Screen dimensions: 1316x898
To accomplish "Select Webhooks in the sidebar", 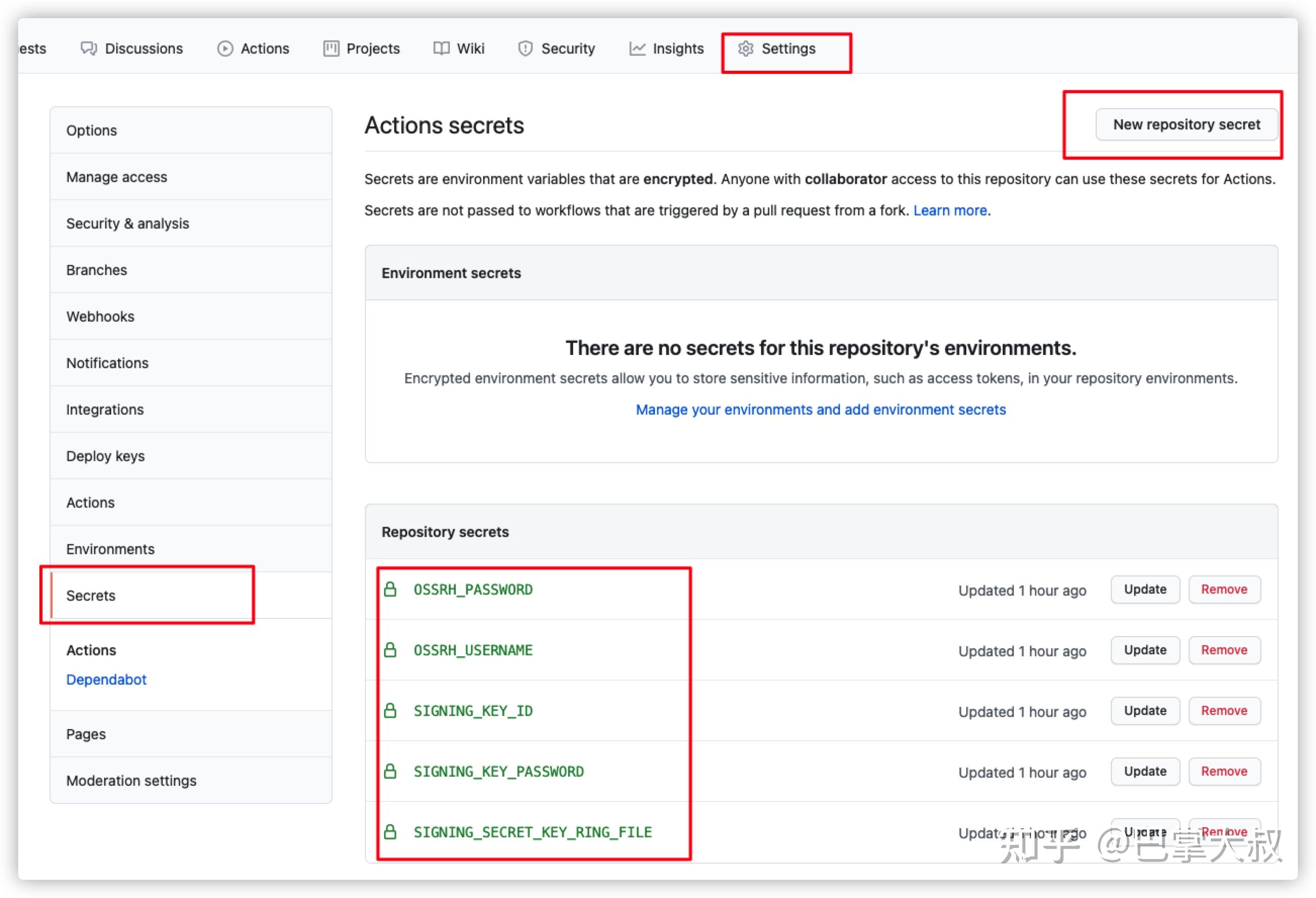I will click(x=100, y=316).
